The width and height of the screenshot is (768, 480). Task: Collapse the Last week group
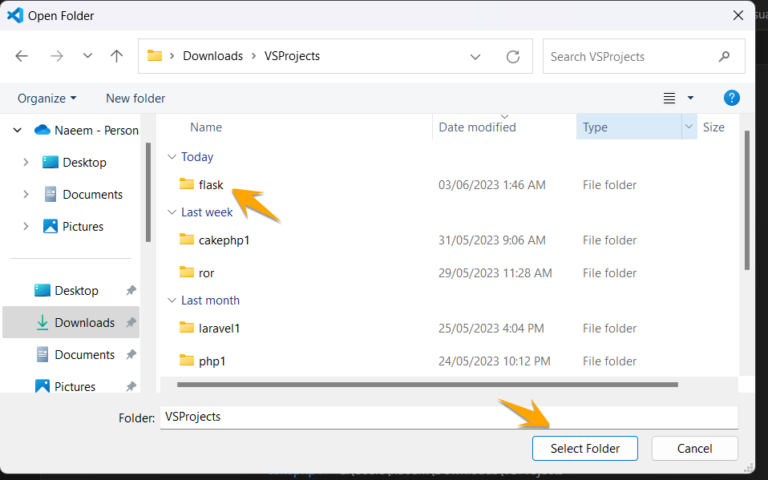(x=172, y=213)
